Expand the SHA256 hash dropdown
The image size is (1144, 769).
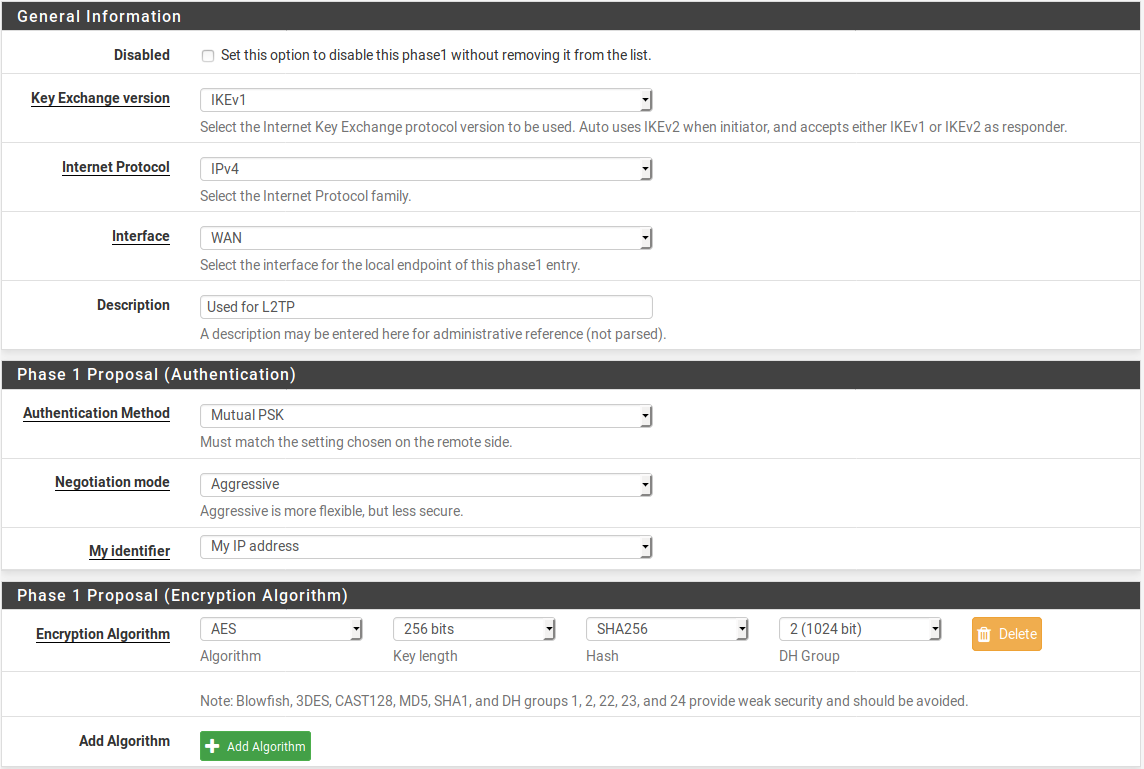(667, 629)
